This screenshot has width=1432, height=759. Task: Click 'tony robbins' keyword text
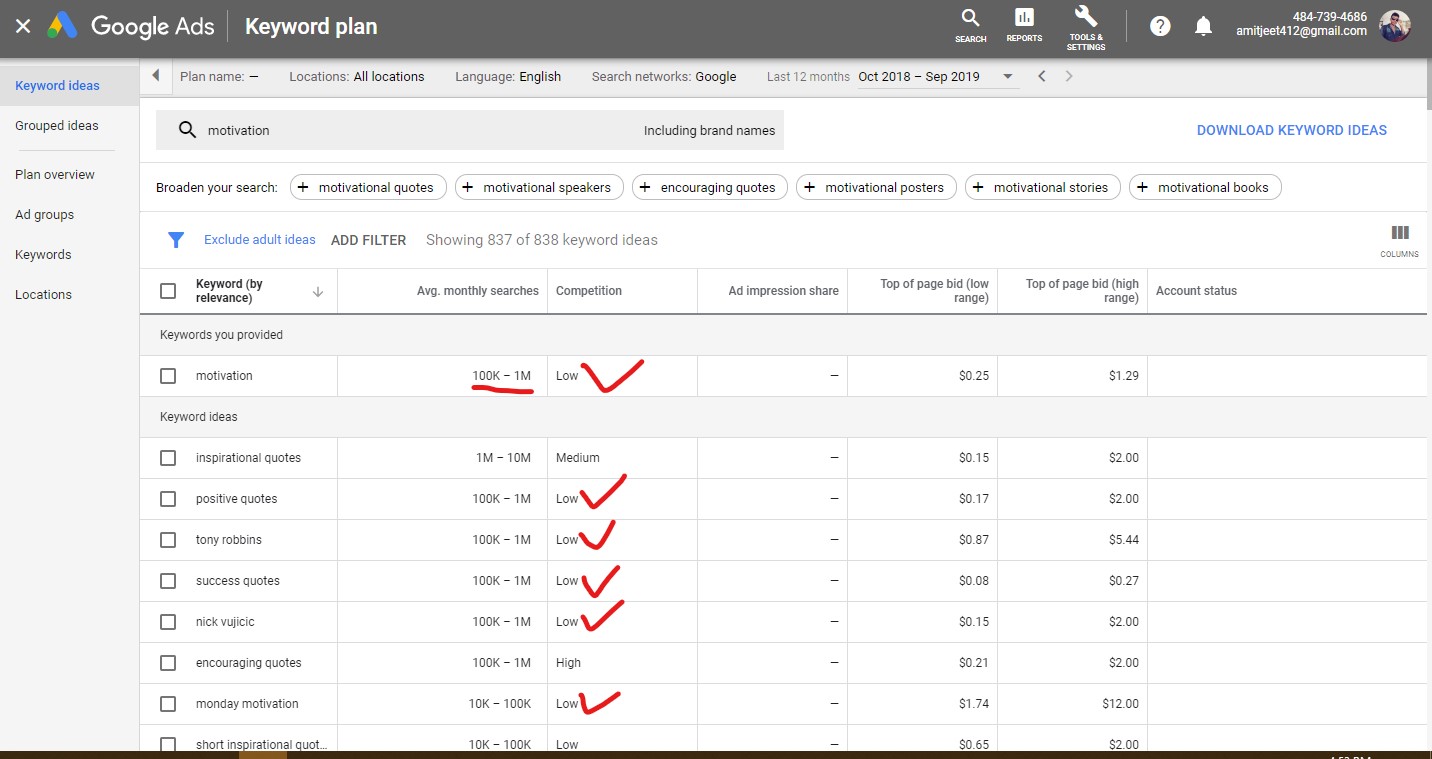[x=229, y=540]
